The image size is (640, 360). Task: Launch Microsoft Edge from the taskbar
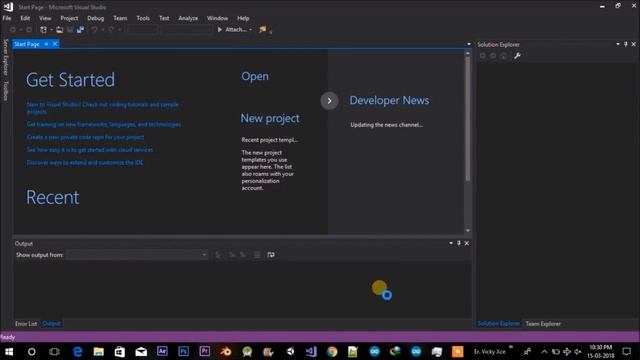click(78, 351)
